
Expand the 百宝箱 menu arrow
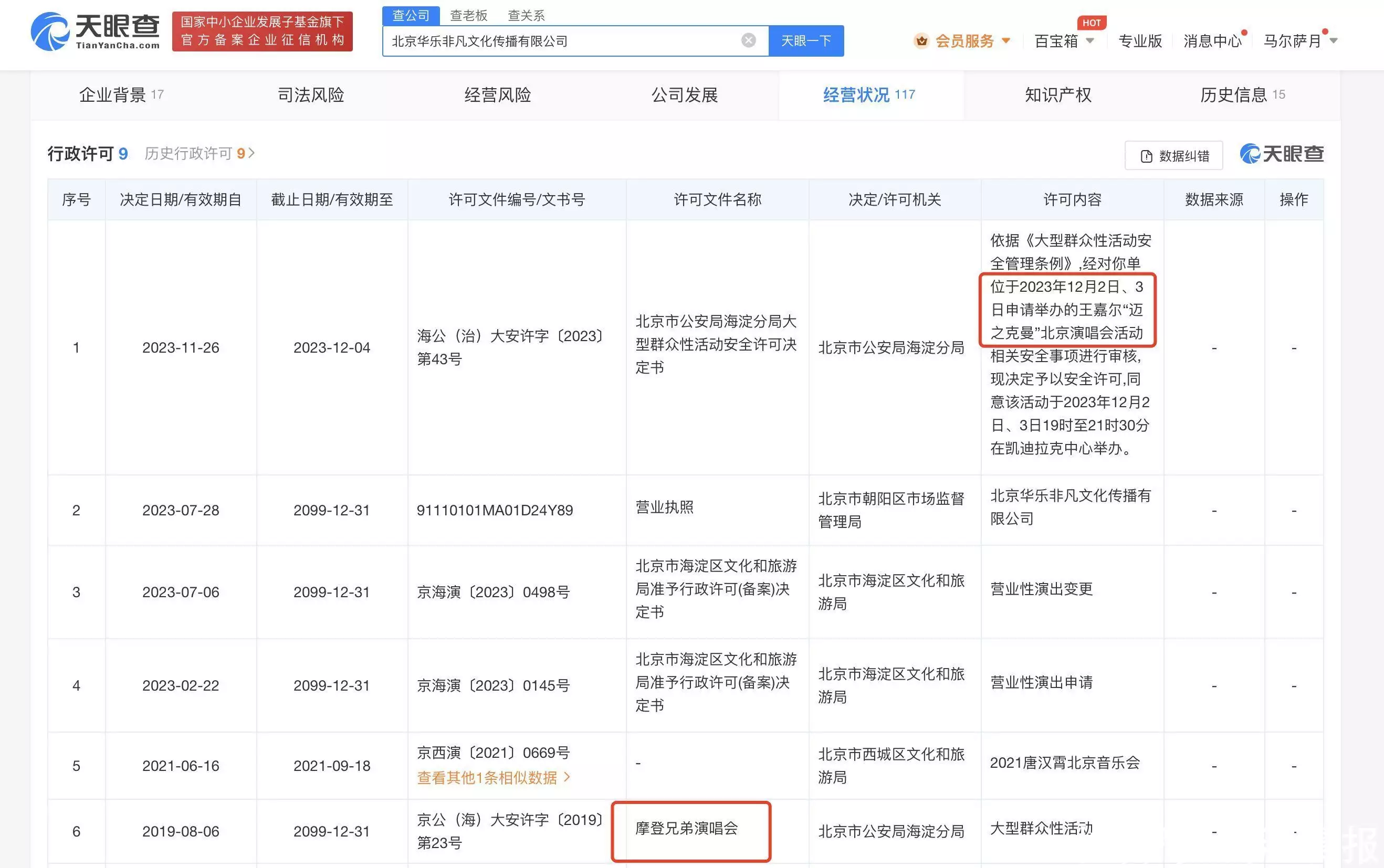[1090, 41]
